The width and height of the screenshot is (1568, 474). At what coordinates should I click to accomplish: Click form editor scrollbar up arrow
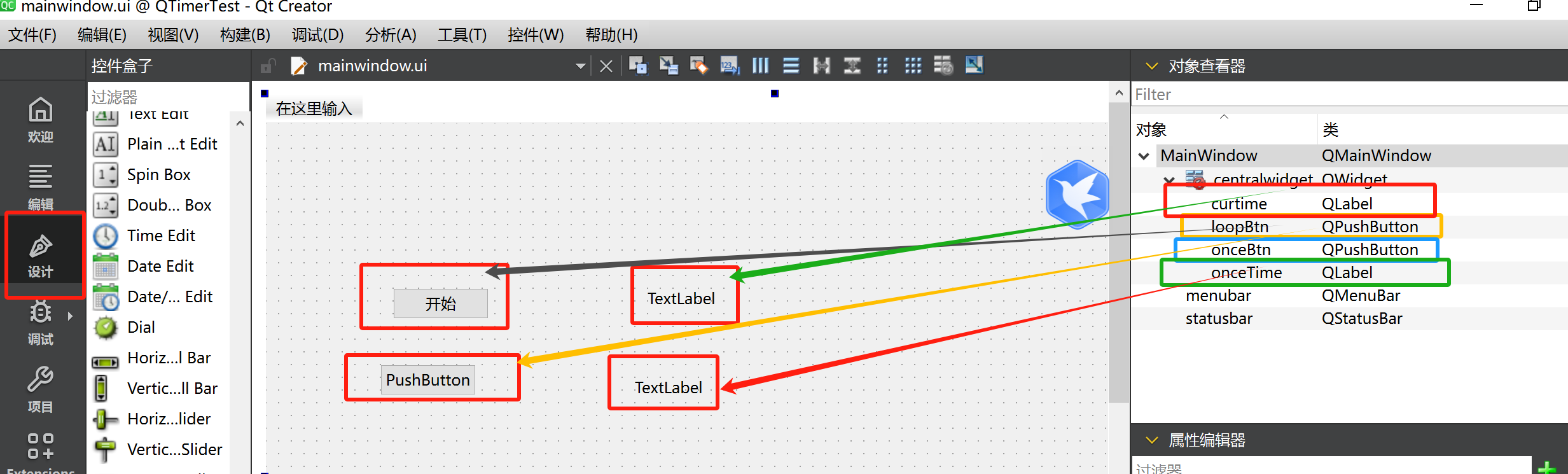pos(1118,94)
